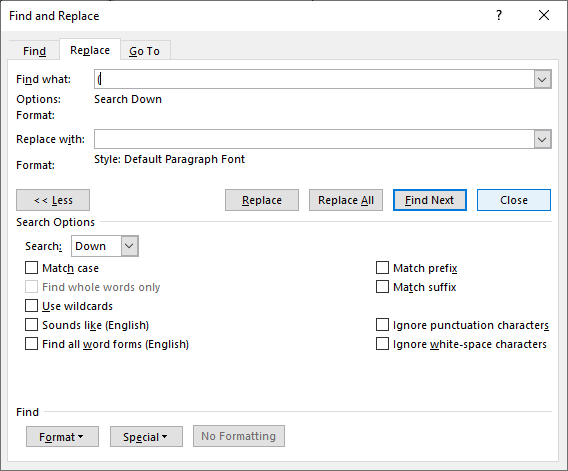Tick the Find whole words only checkbox
This screenshot has width=568, height=471.
pyautogui.click(x=32, y=287)
